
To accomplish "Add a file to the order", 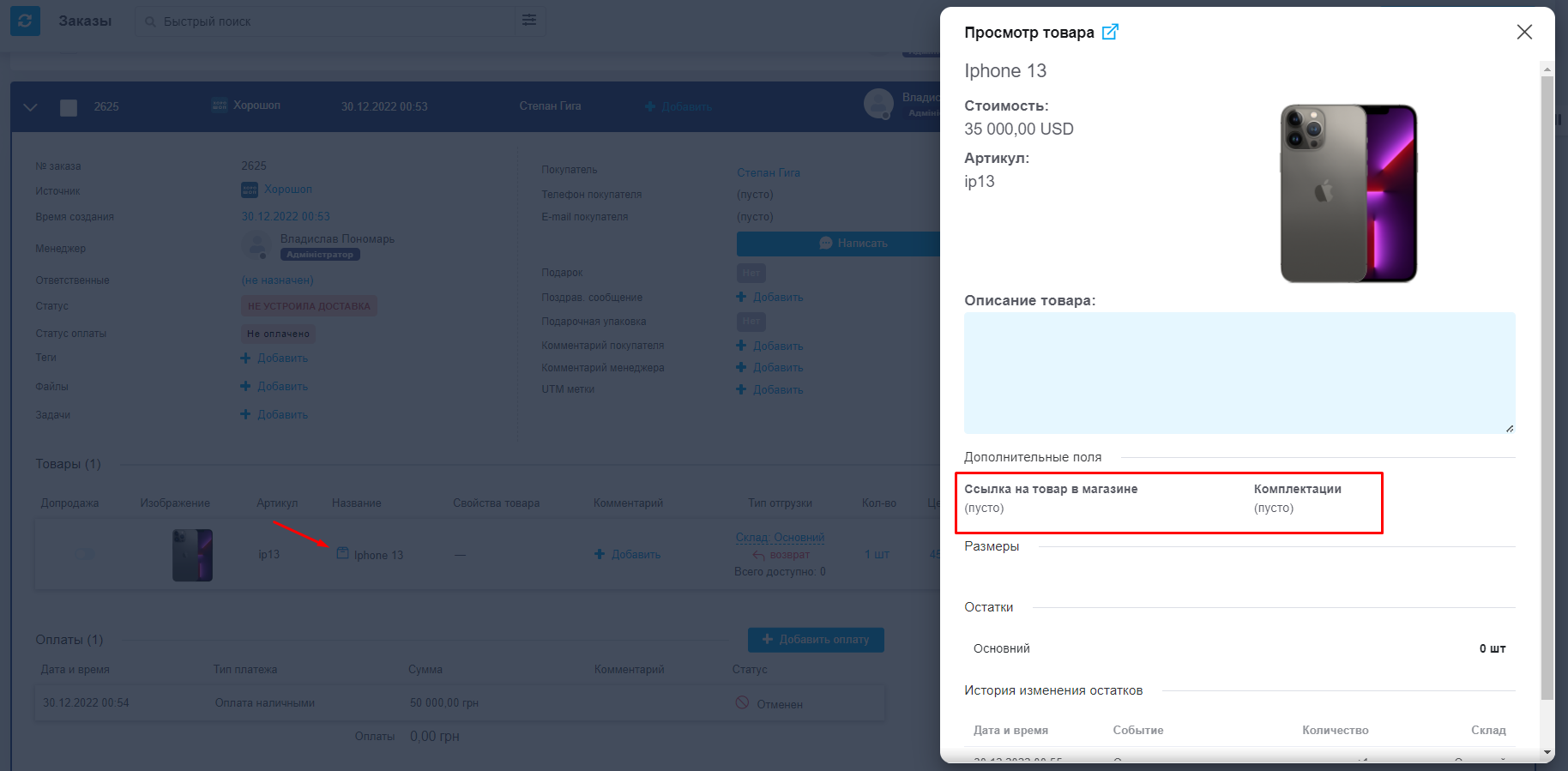I will [274, 387].
